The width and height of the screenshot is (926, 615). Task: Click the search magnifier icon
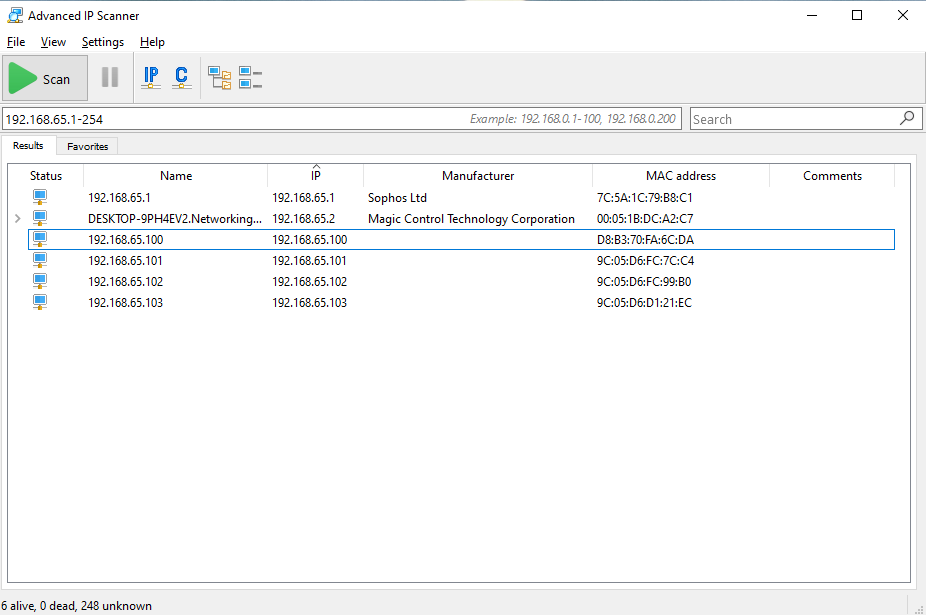click(907, 118)
